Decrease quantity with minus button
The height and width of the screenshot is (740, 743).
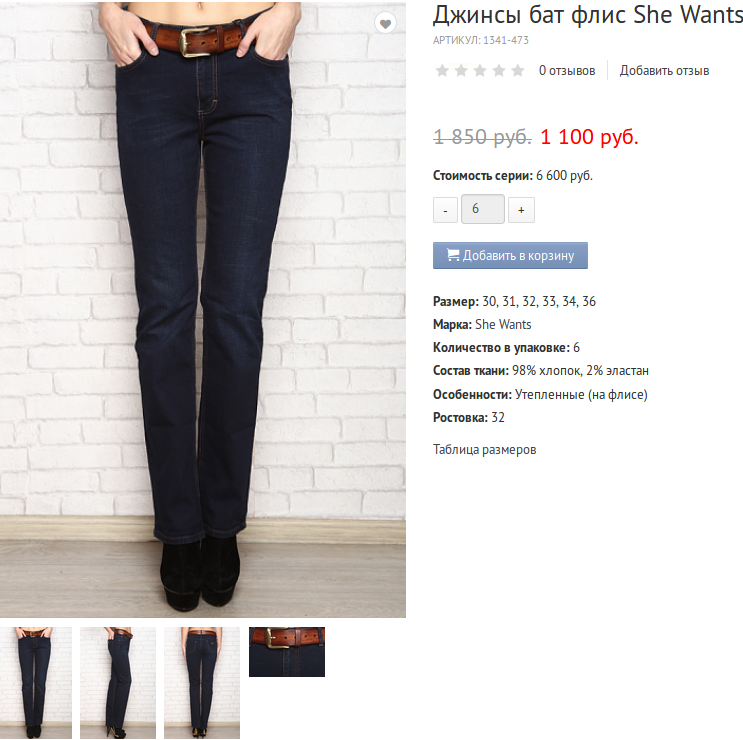[445, 210]
